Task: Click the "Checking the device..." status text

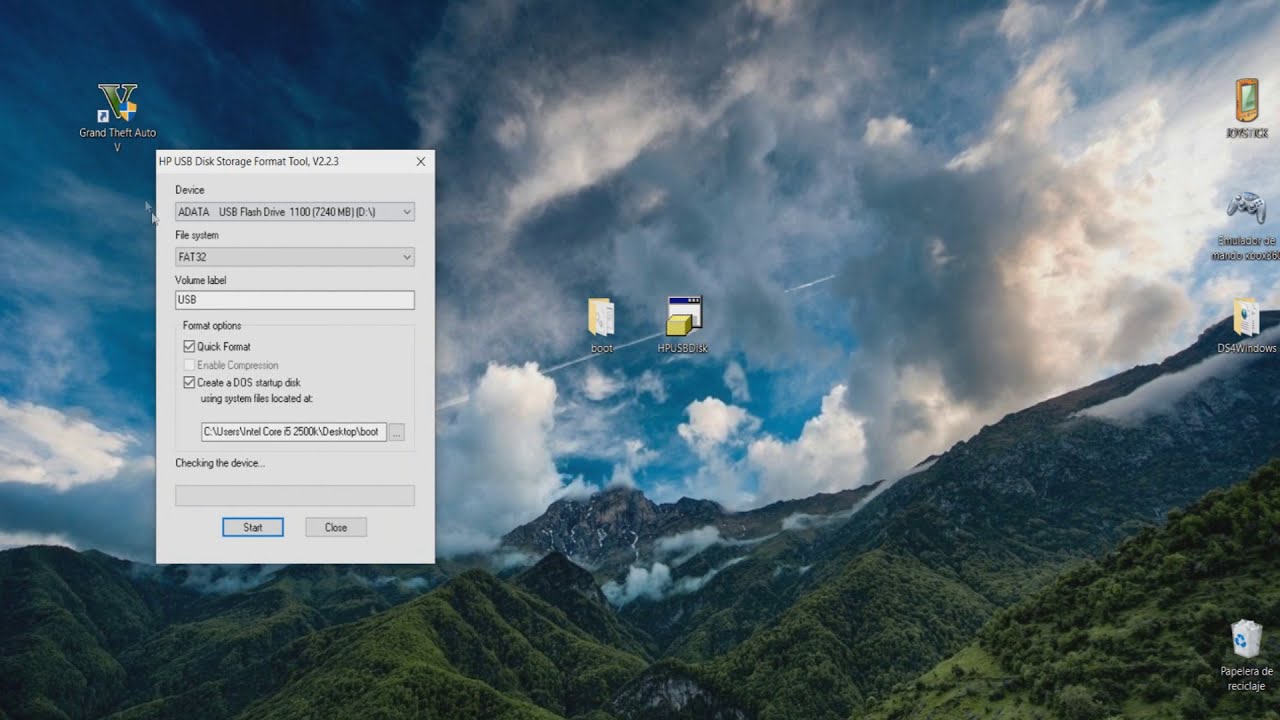Action: pos(220,463)
